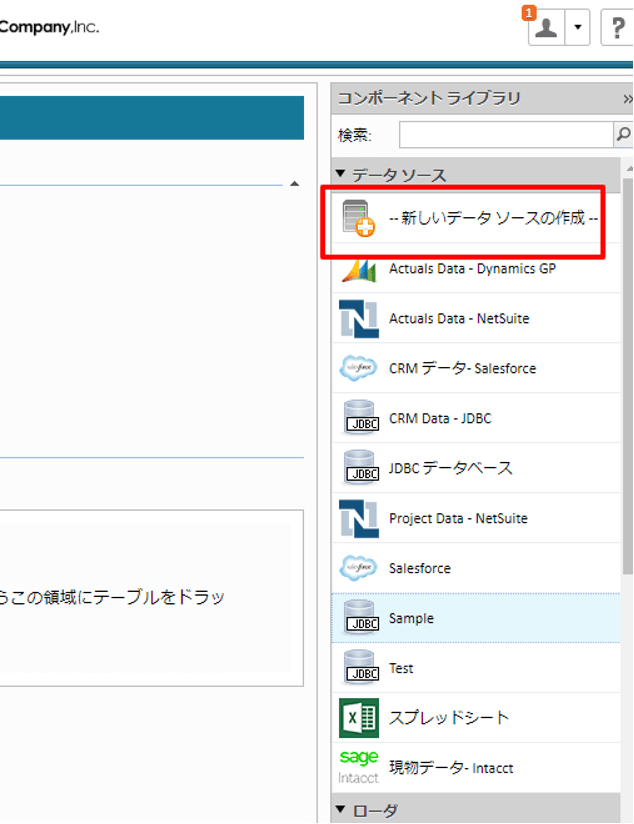
Task: Select the Salesforce data source label
Action: tap(420, 568)
